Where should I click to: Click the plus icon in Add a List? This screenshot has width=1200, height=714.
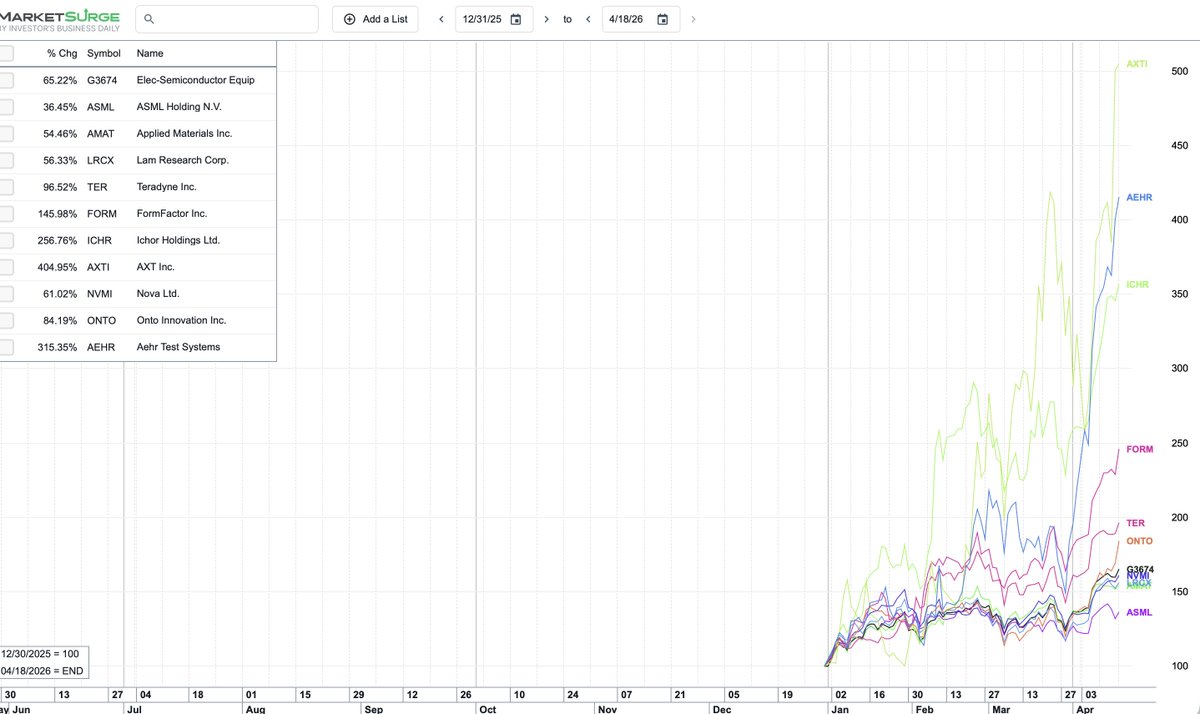point(349,19)
